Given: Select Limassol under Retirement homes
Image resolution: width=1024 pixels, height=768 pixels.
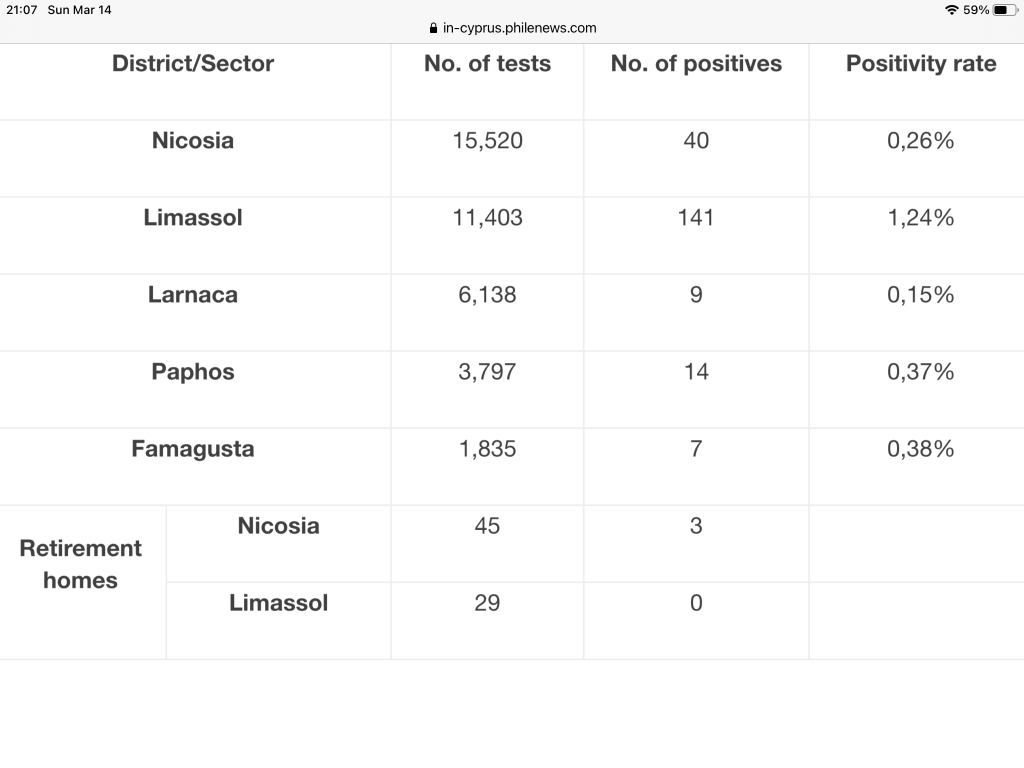Looking at the screenshot, I should click(279, 603).
